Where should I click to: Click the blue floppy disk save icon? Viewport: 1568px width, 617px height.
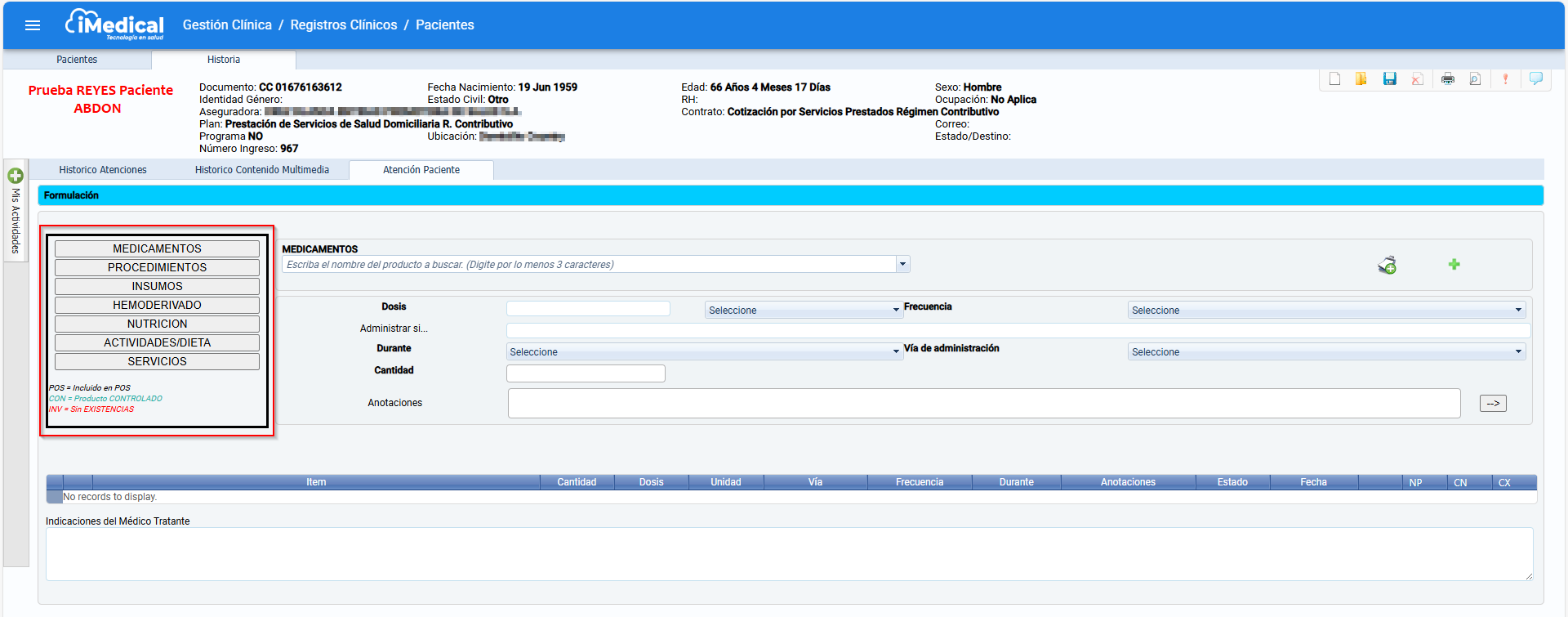tap(1389, 78)
